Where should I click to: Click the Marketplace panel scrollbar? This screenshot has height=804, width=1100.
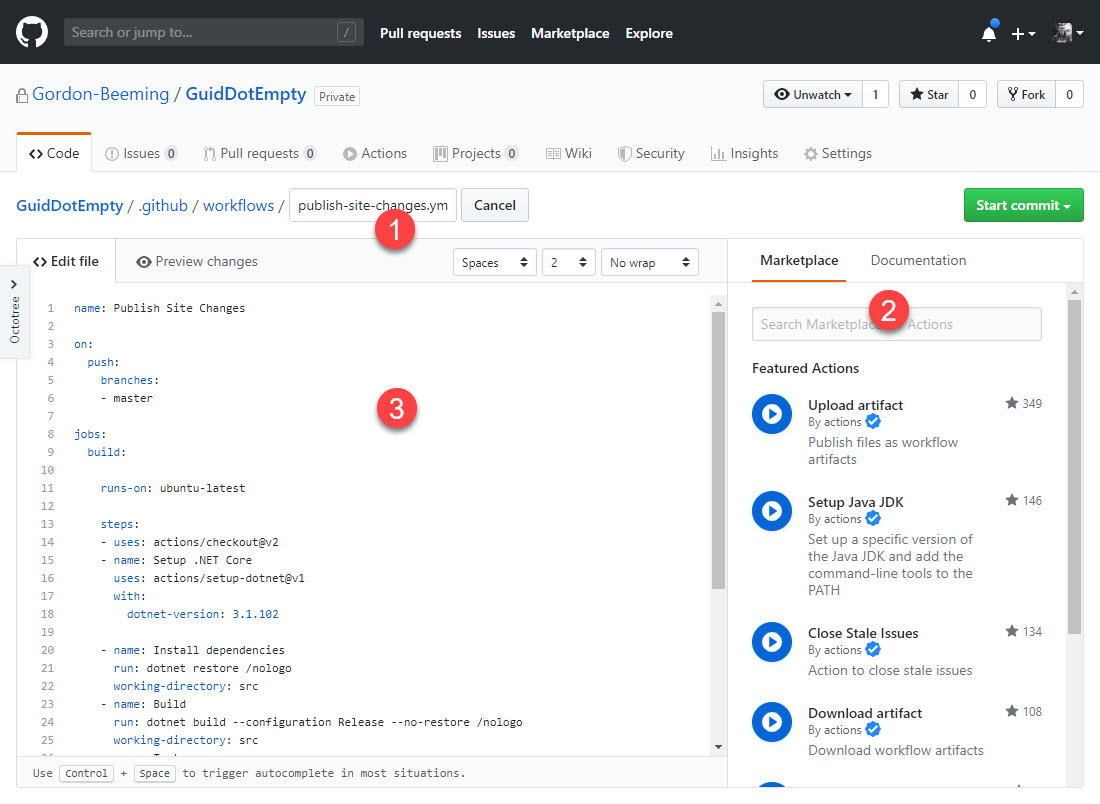click(x=1074, y=467)
